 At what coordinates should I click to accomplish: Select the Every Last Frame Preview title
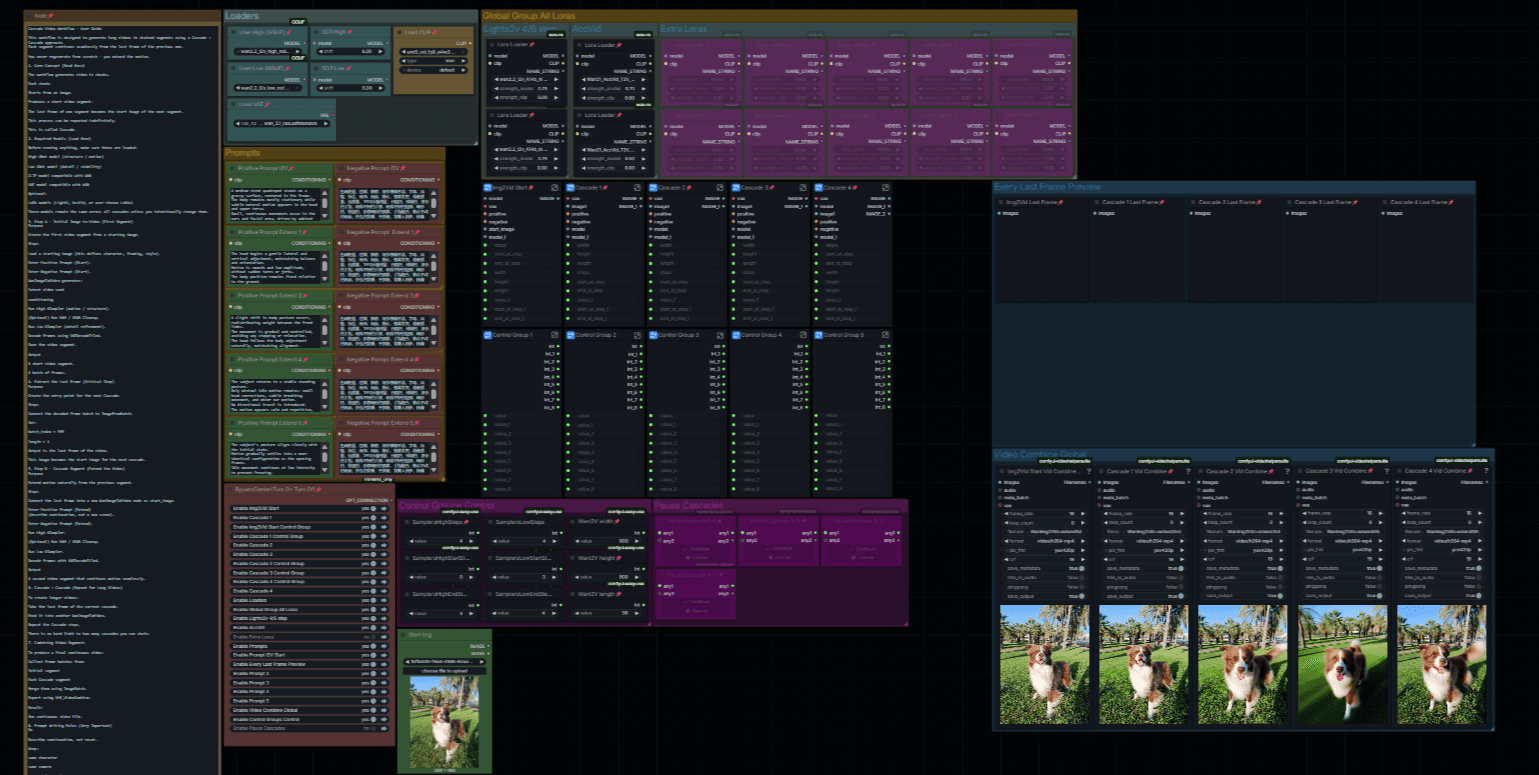click(1047, 187)
